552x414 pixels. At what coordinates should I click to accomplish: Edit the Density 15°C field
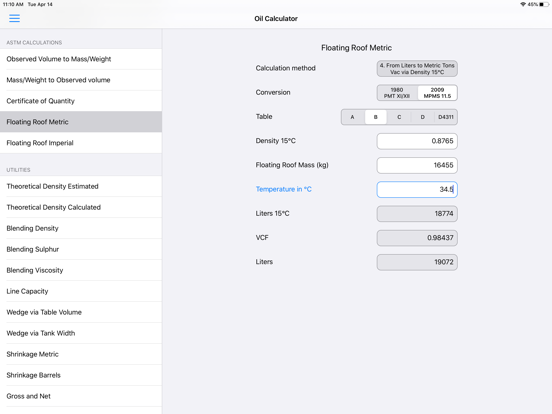pos(417,141)
